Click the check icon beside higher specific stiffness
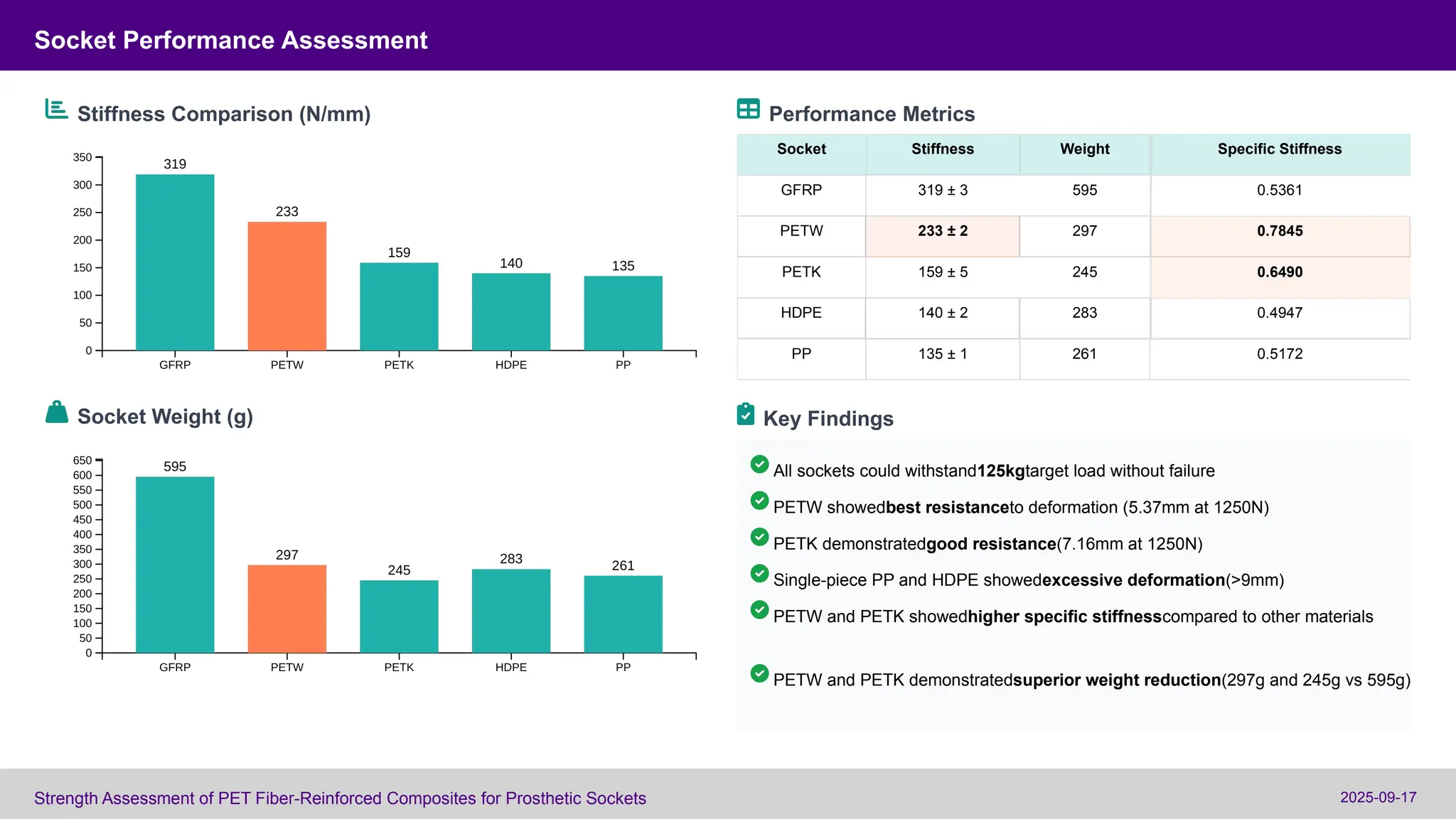This screenshot has height=819, width=1456. point(759,610)
